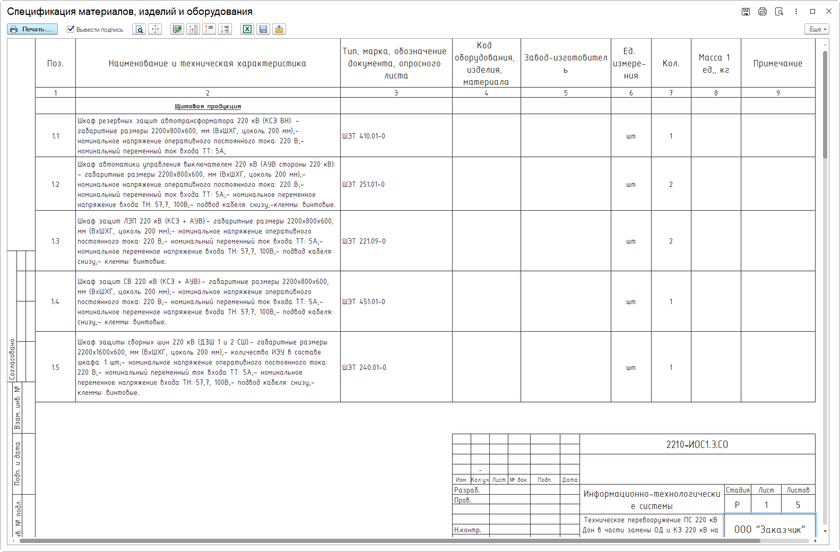Select the cell with ШЭТ 410.01-0

coord(395,135)
